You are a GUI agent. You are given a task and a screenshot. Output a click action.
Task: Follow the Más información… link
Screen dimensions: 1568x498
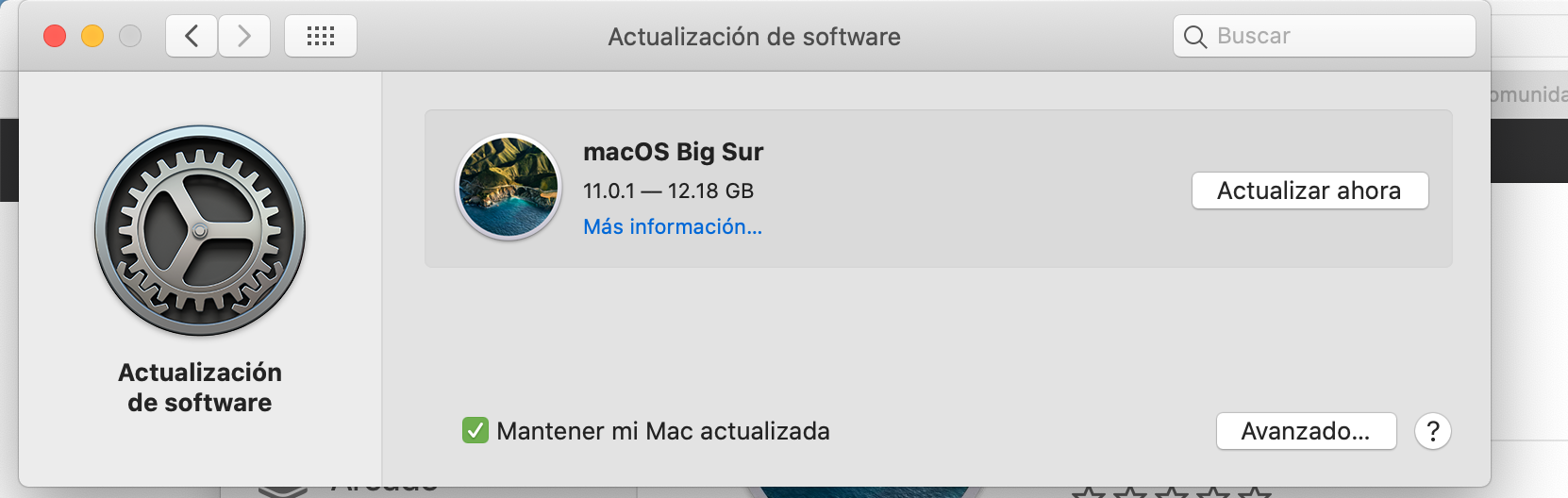(x=673, y=227)
